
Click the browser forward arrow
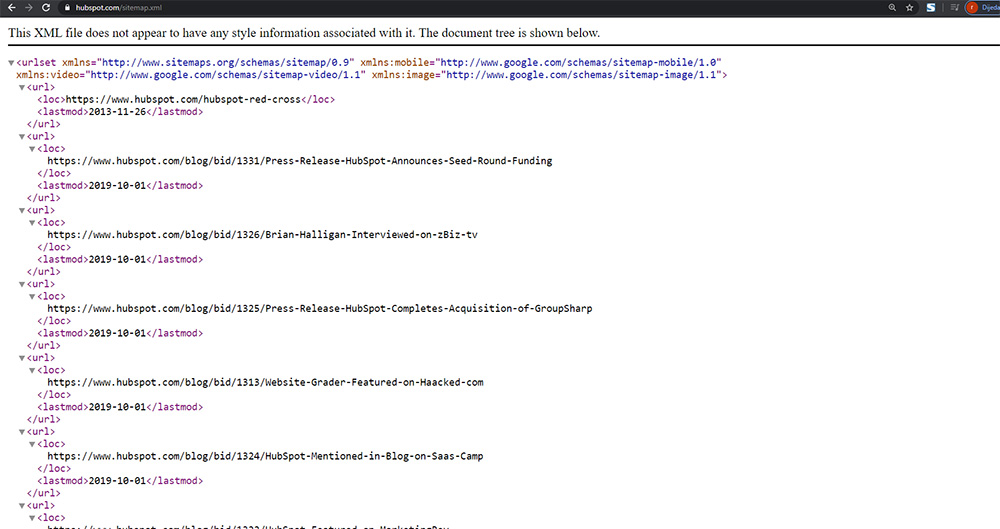coord(28,8)
